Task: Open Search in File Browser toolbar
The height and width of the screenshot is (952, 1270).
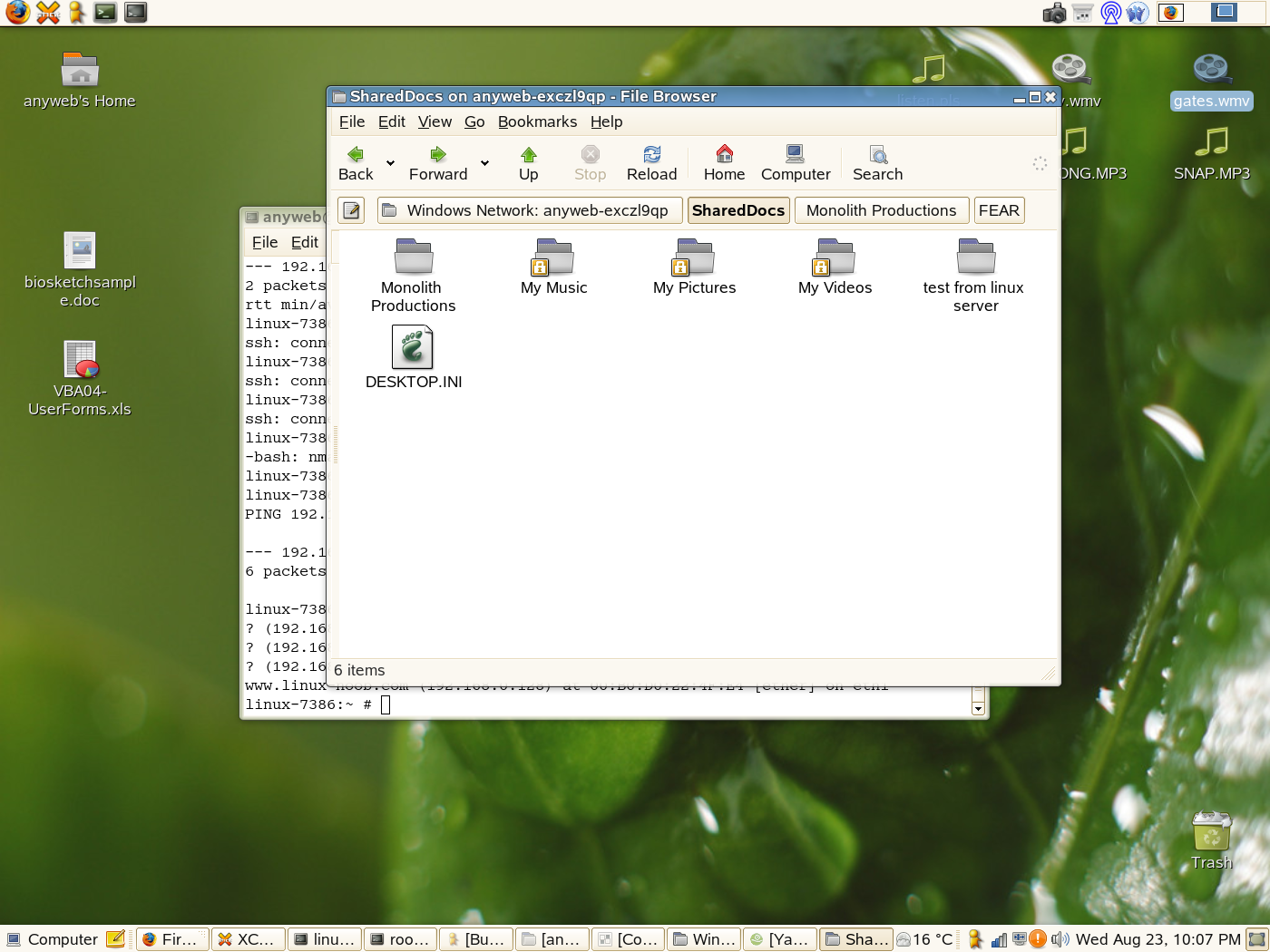Action: 877,163
